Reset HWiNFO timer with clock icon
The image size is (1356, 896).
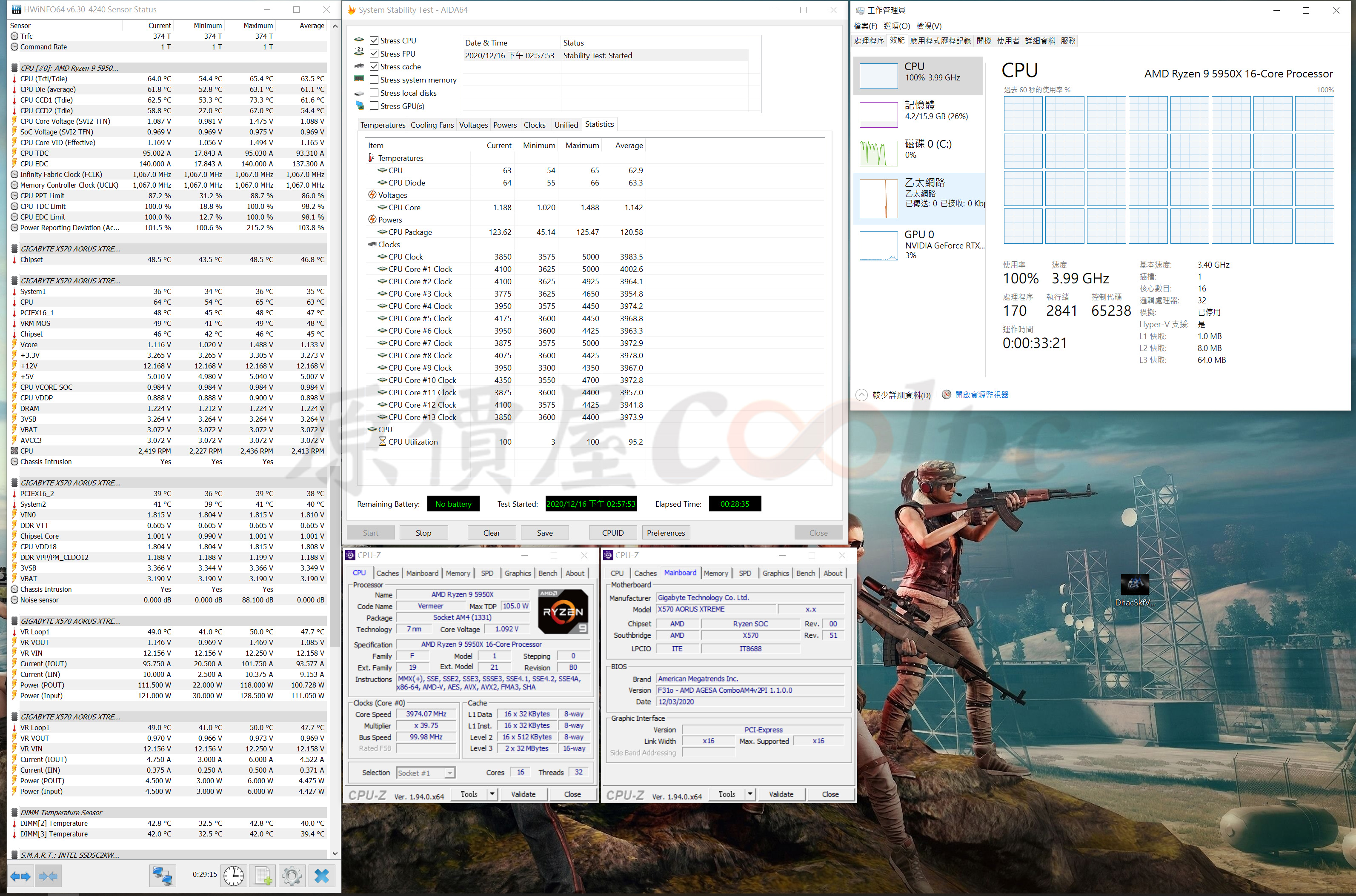[x=233, y=876]
